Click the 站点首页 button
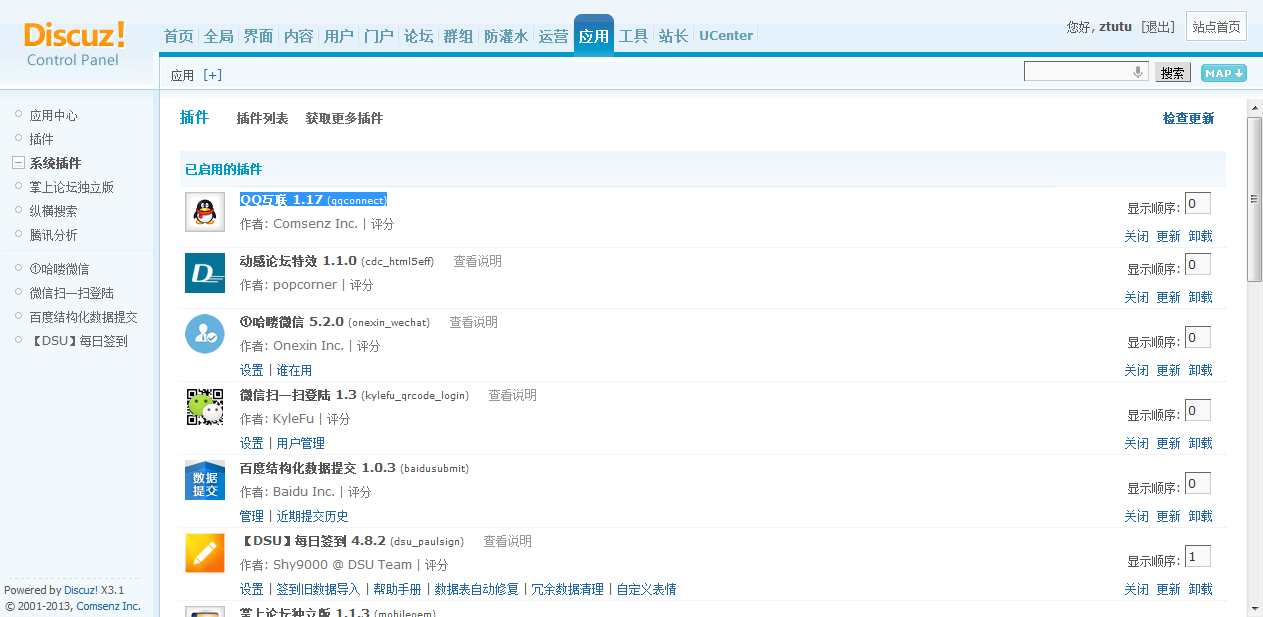The width and height of the screenshot is (1263, 617). click(1216, 27)
